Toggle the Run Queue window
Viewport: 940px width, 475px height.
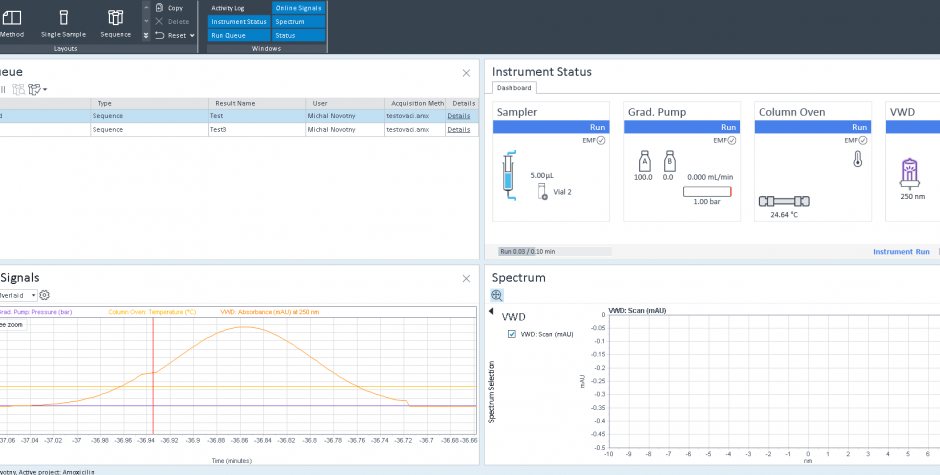[x=239, y=35]
